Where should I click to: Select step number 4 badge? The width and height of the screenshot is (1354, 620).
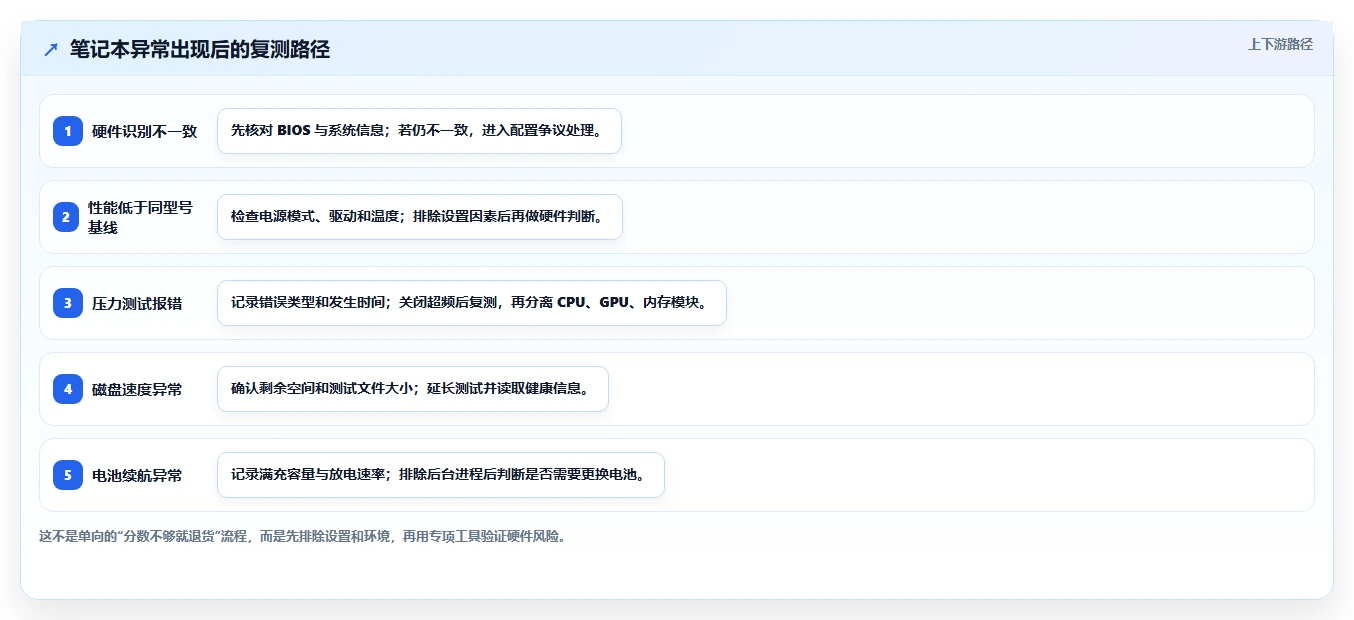click(x=68, y=389)
